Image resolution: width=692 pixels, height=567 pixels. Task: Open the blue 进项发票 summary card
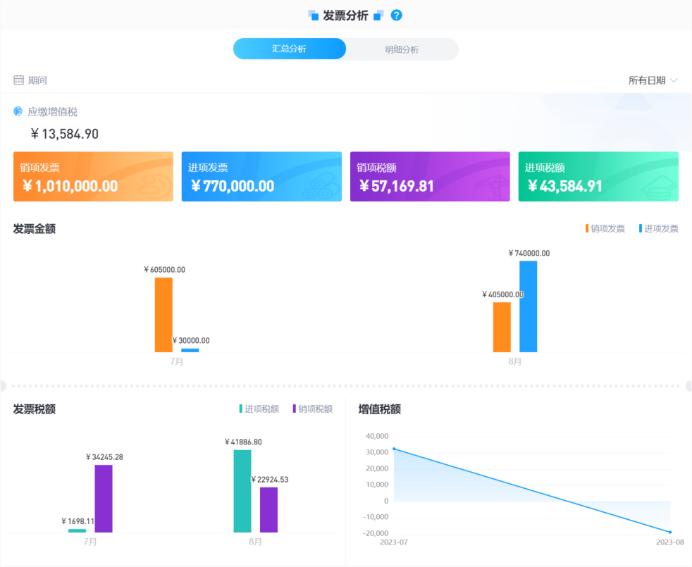pyautogui.click(x=261, y=177)
